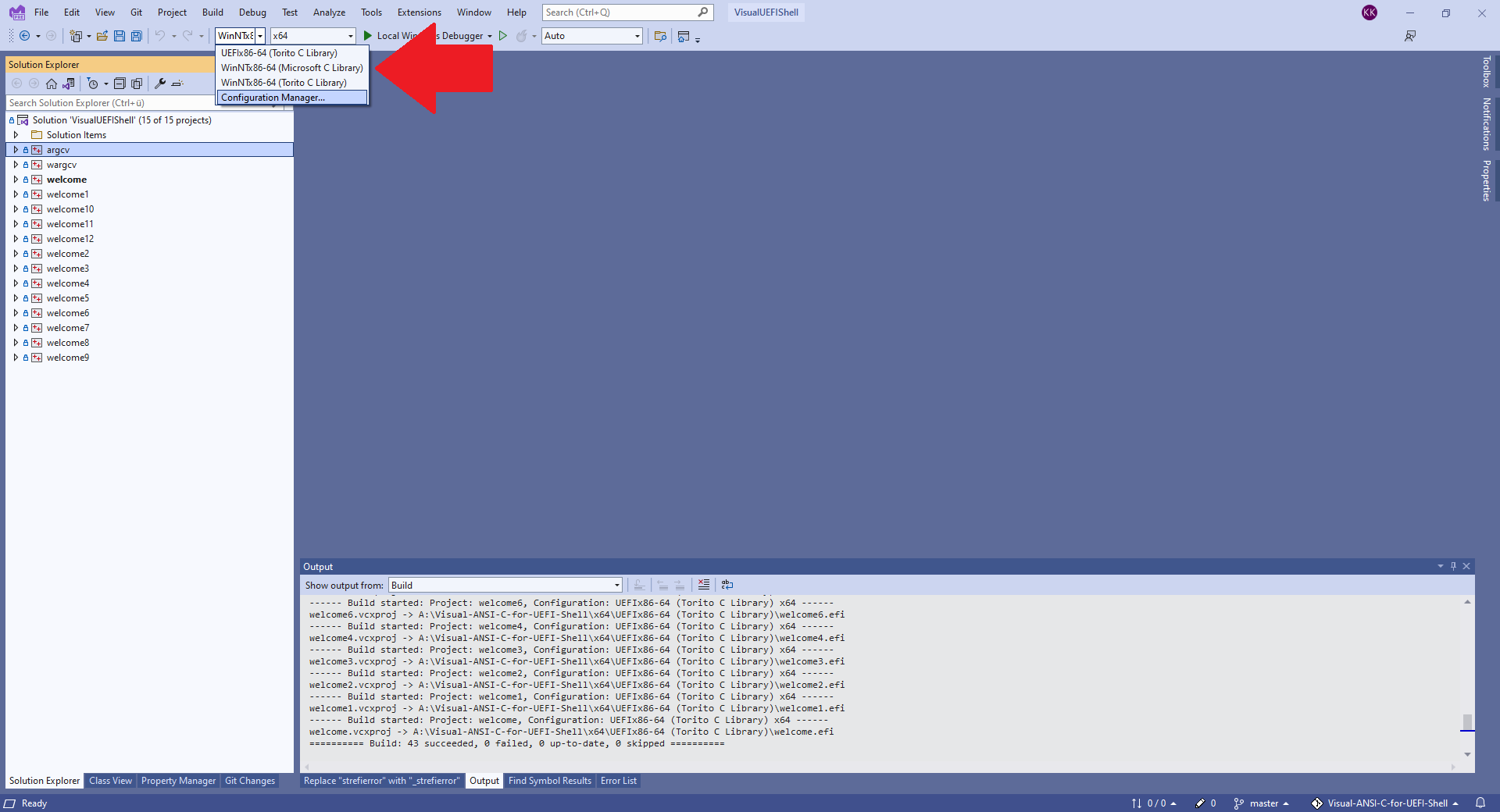The height and width of the screenshot is (812, 1500).
Task: Click the Undo arrow icon
Action: (x=159, y=36)
